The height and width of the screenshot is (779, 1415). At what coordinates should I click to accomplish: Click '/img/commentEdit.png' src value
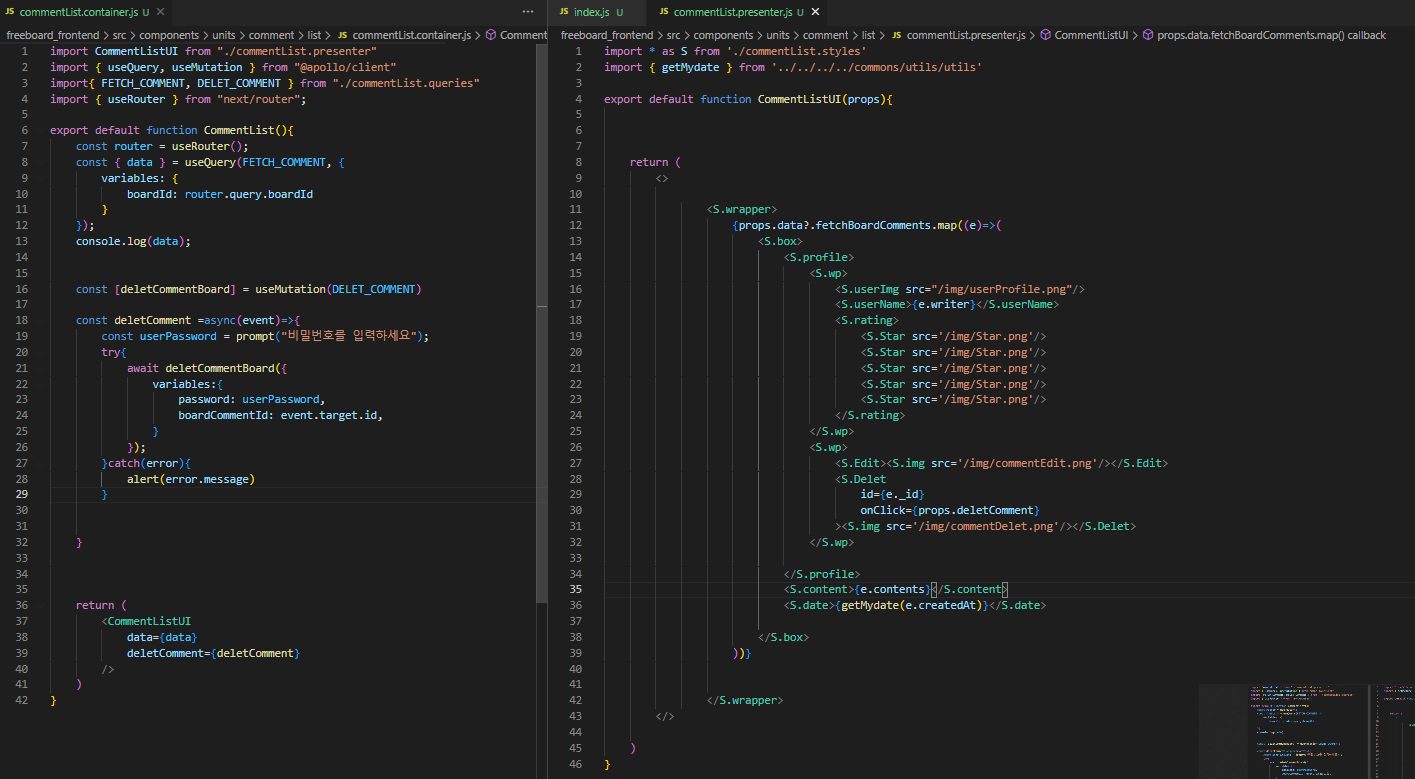[1028, 463]
